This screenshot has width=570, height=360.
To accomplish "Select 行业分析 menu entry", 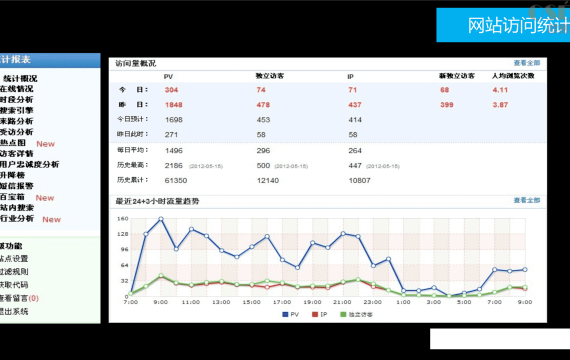I will point(17,219).
